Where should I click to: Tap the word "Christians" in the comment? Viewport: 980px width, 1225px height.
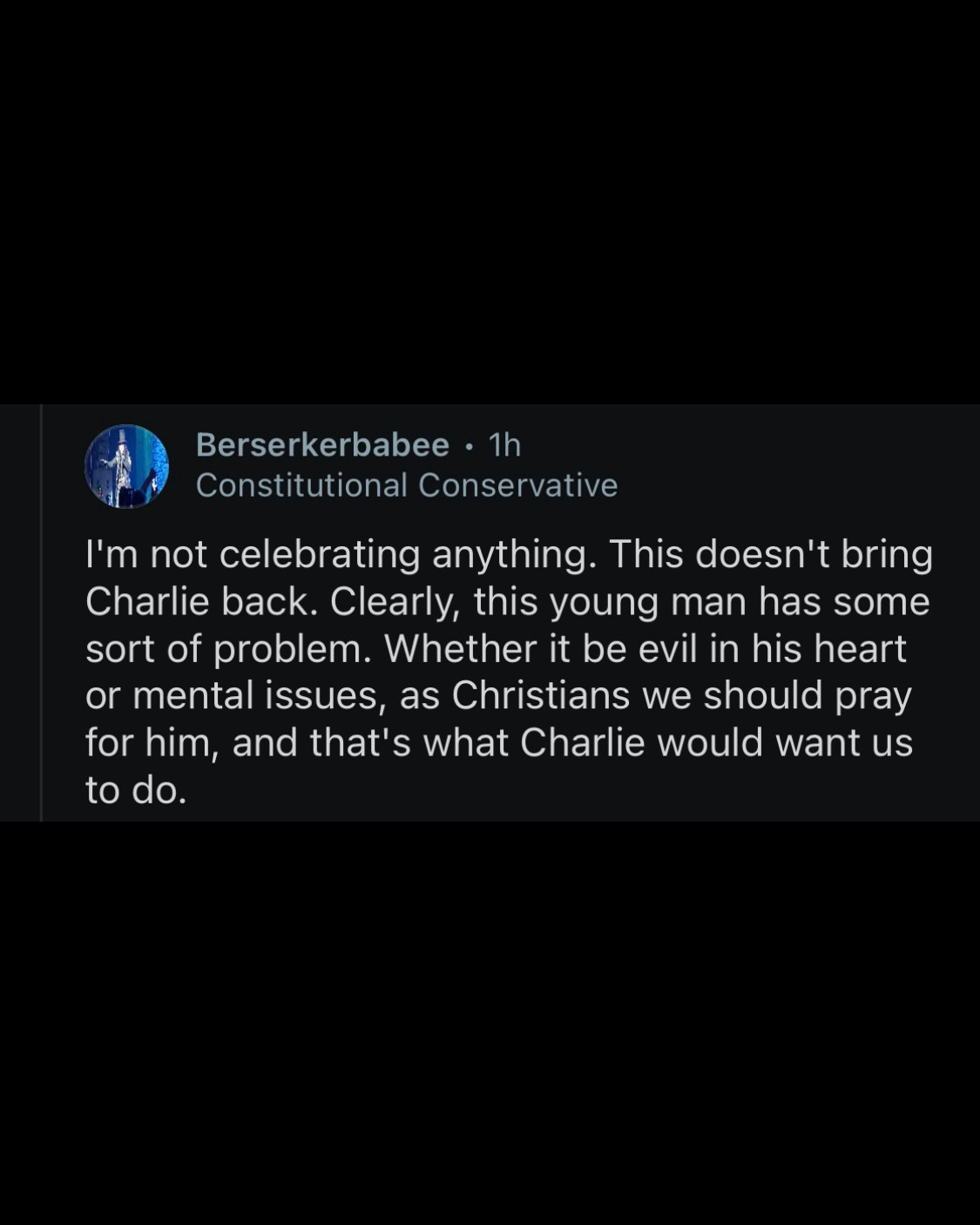[541, 695]
